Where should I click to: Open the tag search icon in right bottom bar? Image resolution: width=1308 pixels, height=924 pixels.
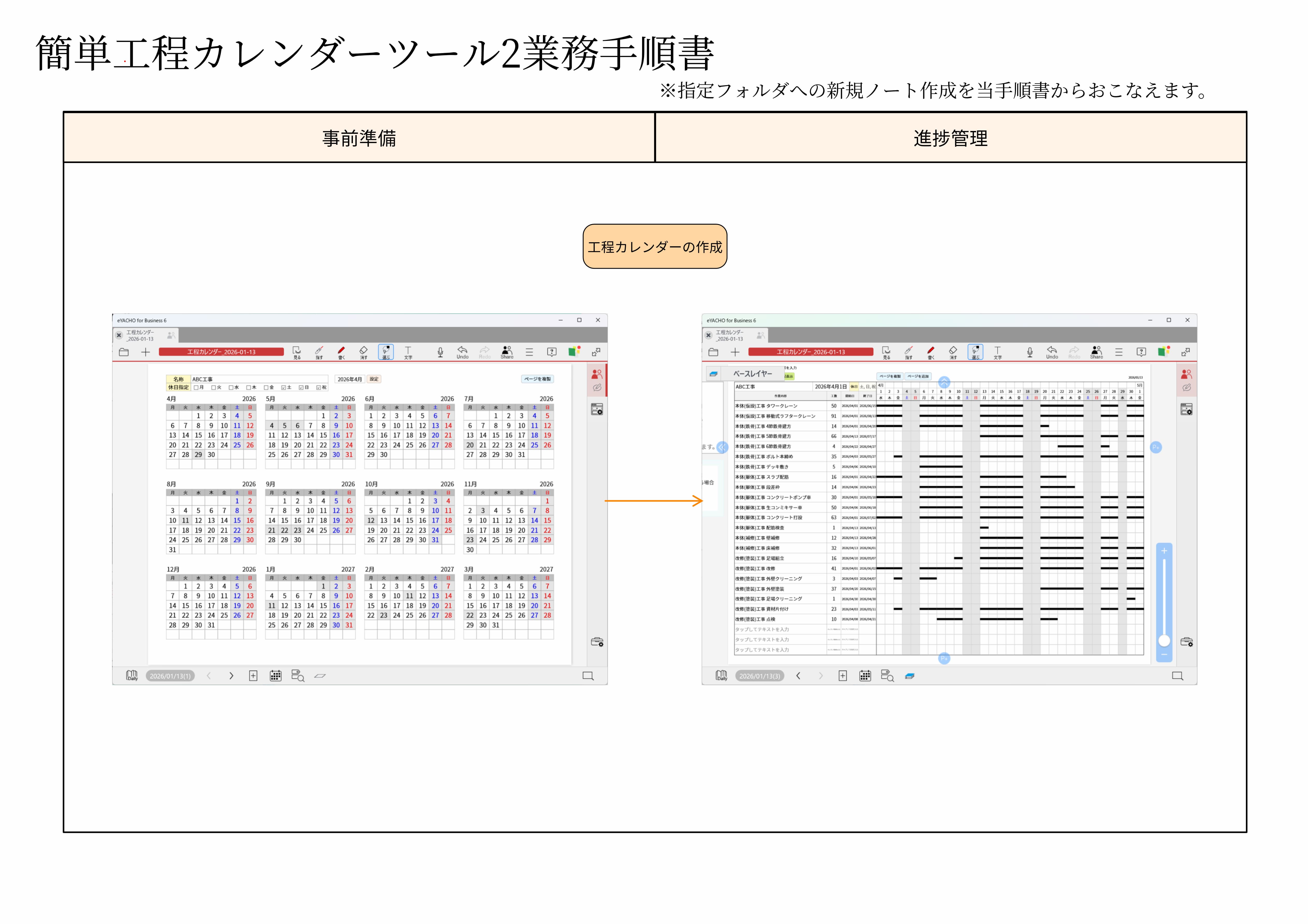tap(887, 676)
